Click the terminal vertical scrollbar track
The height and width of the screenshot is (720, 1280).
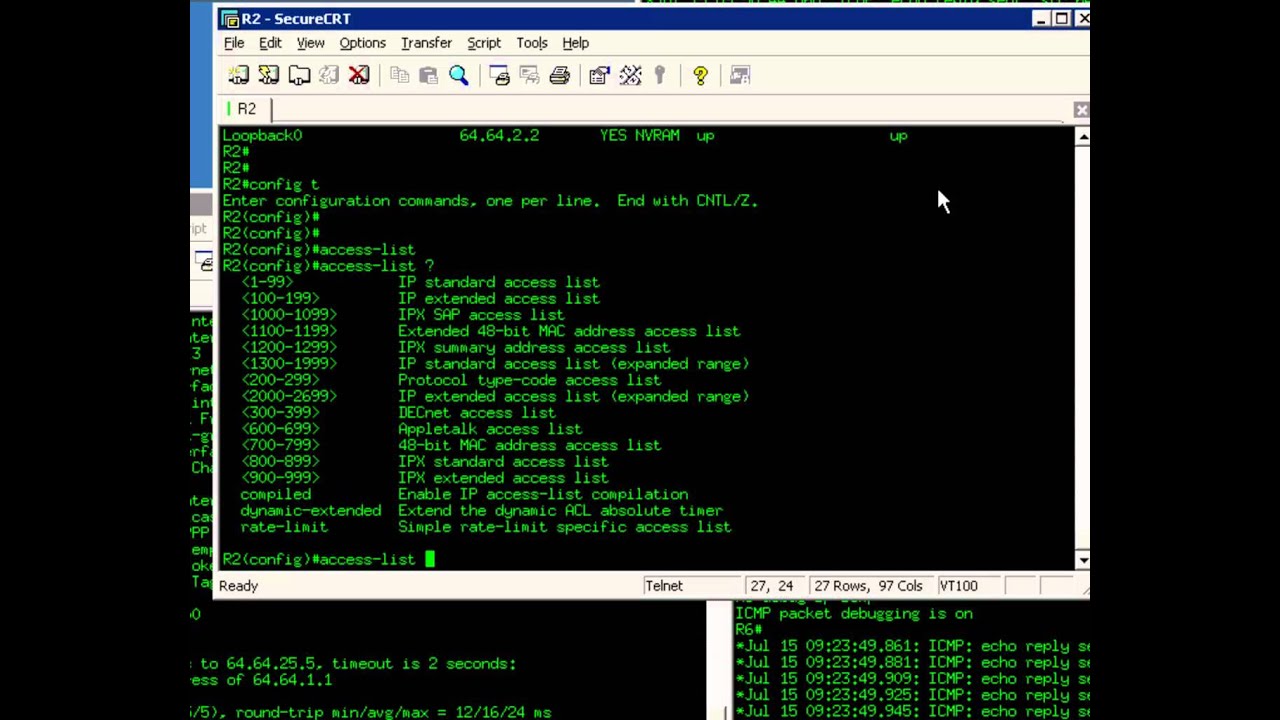click(1082, 348)
